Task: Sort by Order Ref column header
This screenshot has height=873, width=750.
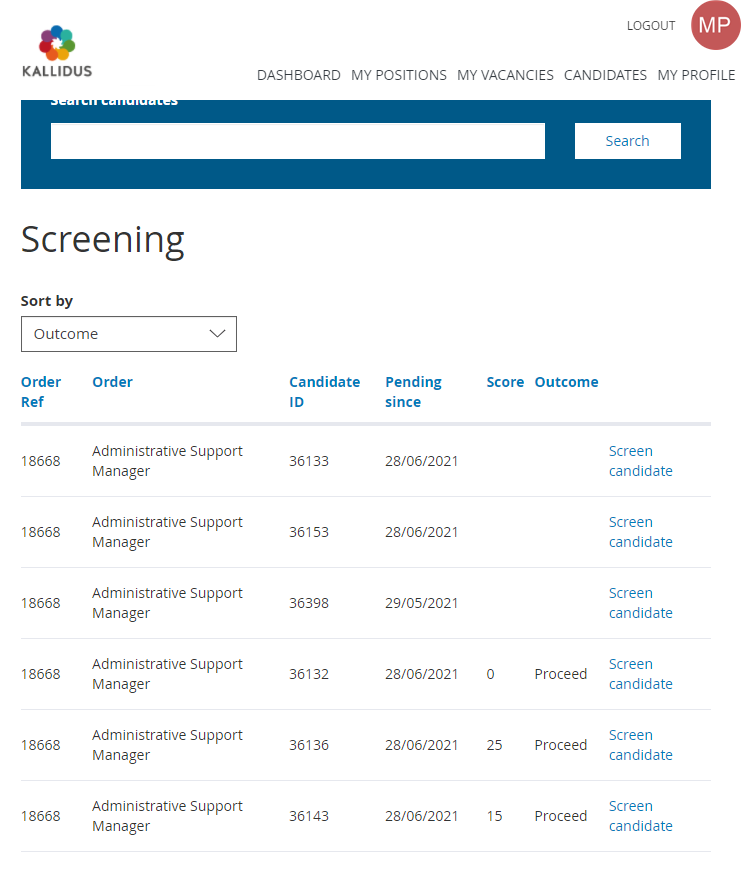Action: pos(41,392)
